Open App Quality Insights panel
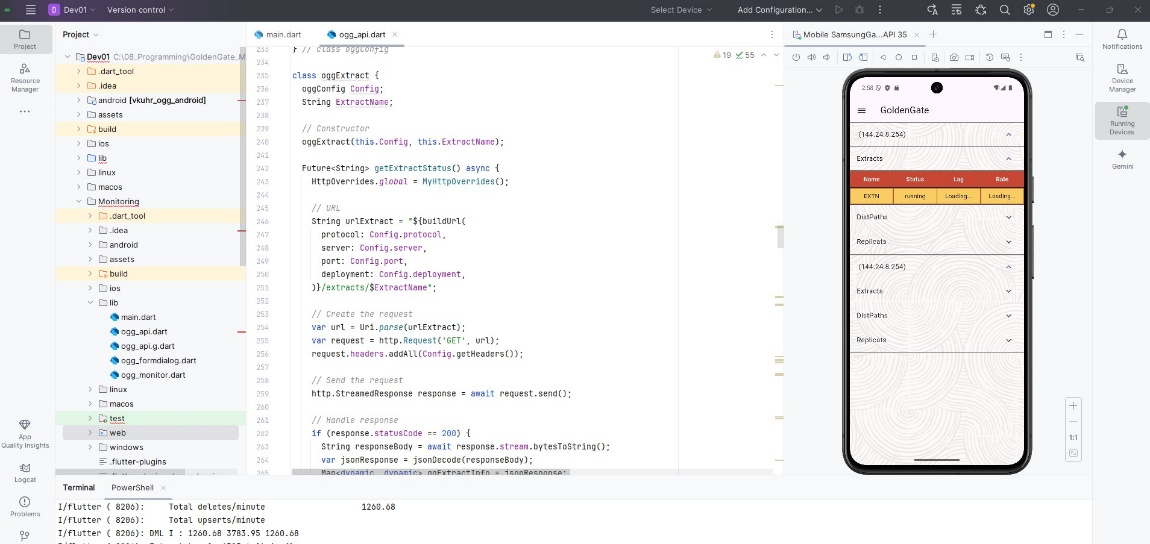Image resolution: width=1150 pixels, height=544 pixels. point(25,432)
